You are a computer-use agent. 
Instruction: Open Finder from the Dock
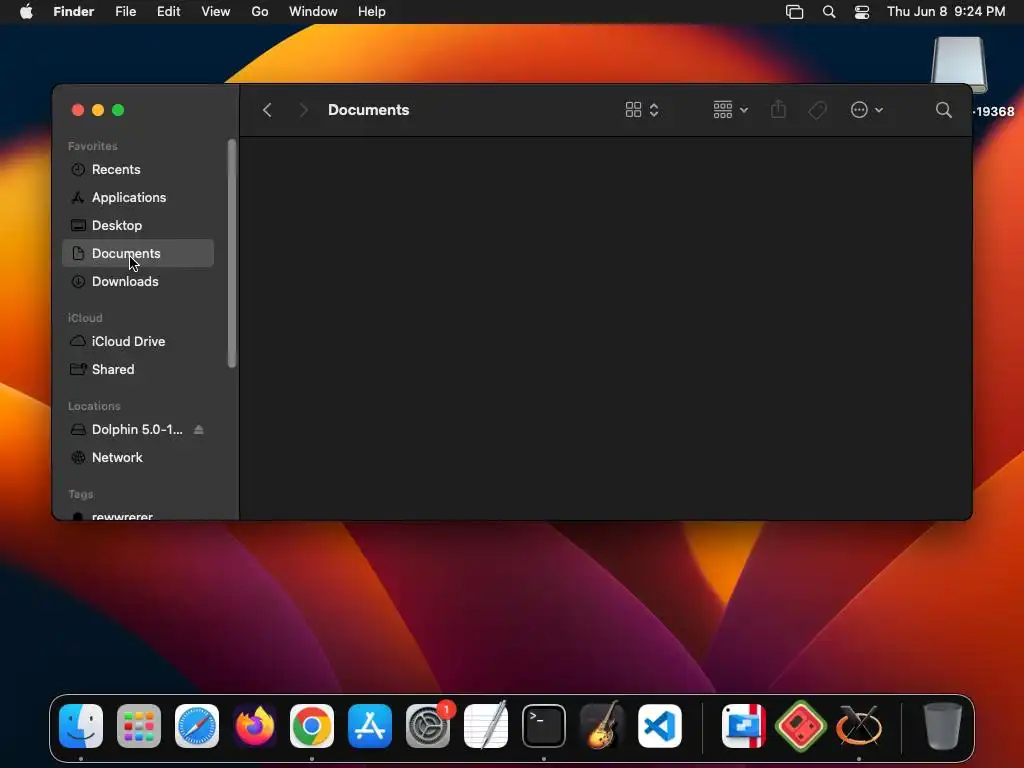point(81,726)
